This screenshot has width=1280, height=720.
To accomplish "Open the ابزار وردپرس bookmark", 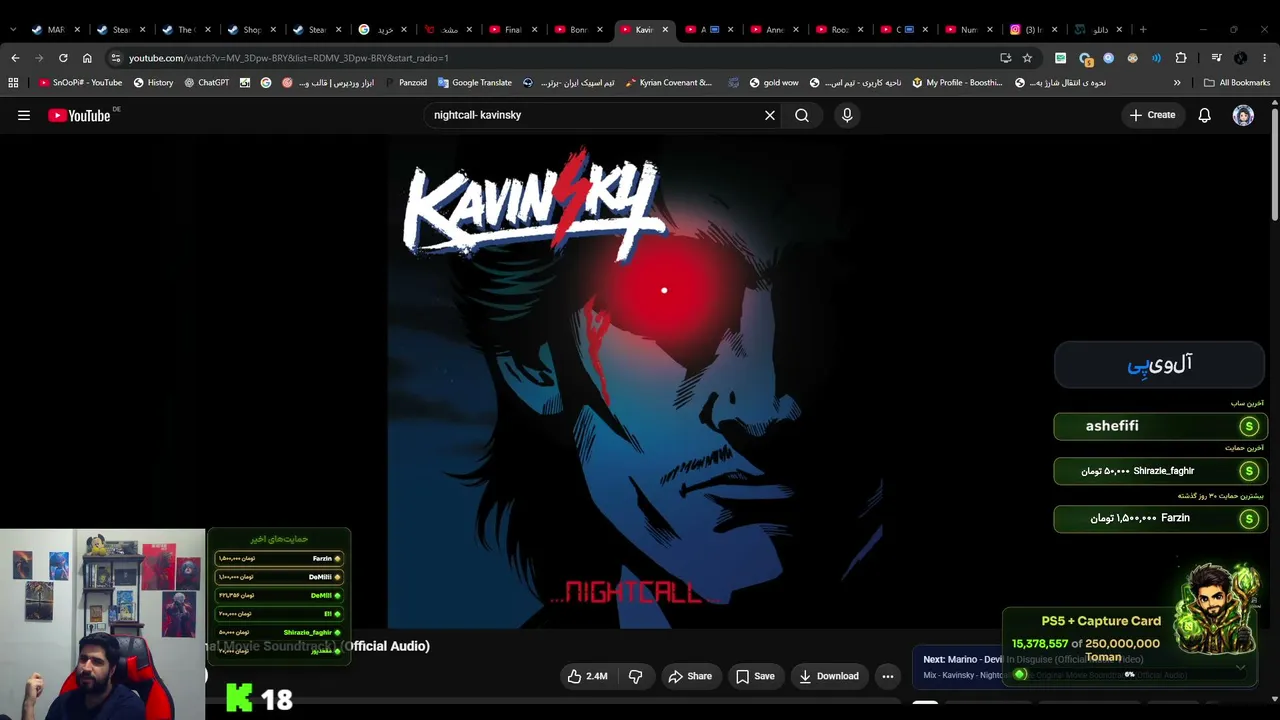I will [x=327, y=83].
